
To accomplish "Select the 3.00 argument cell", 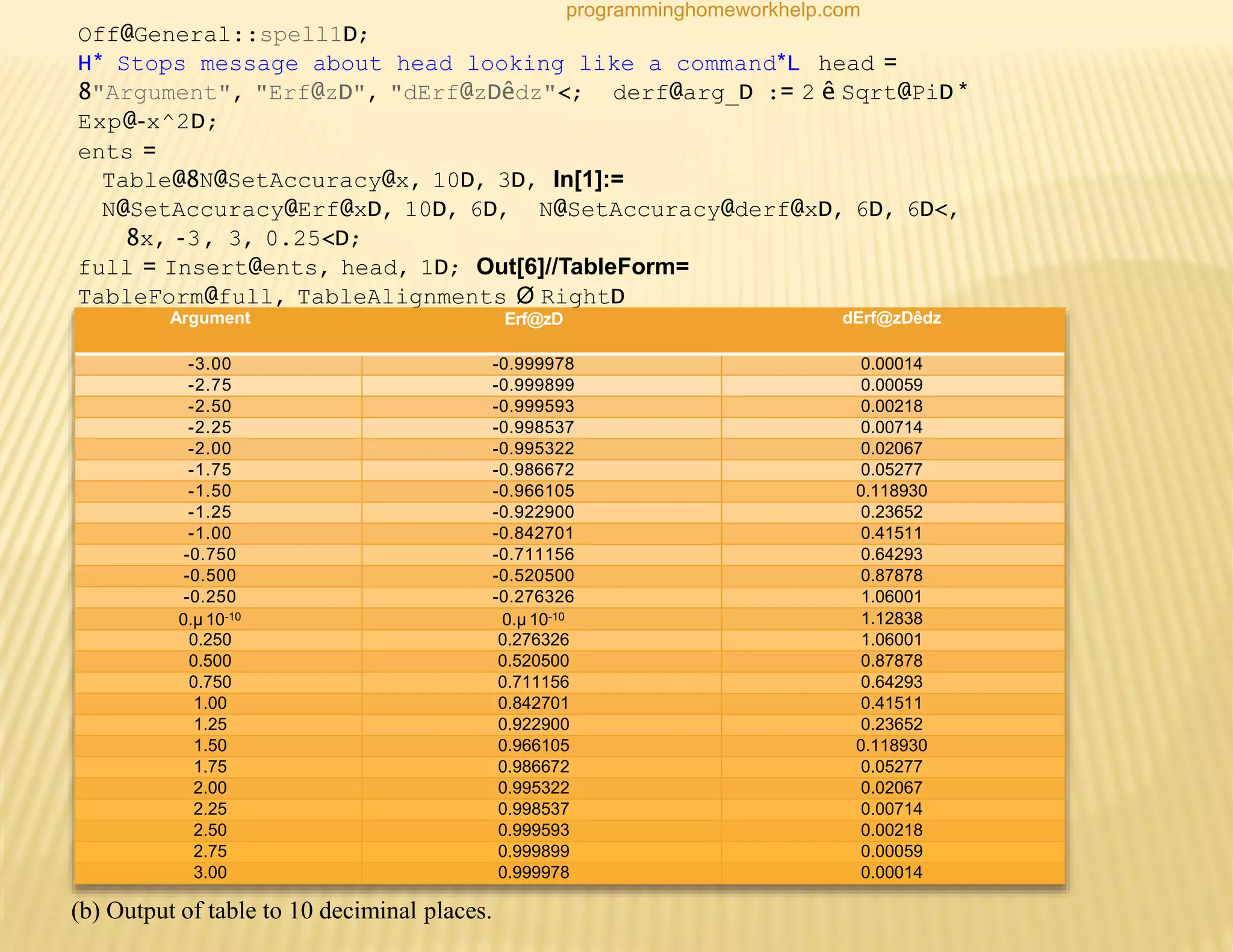I will point(210,872).
